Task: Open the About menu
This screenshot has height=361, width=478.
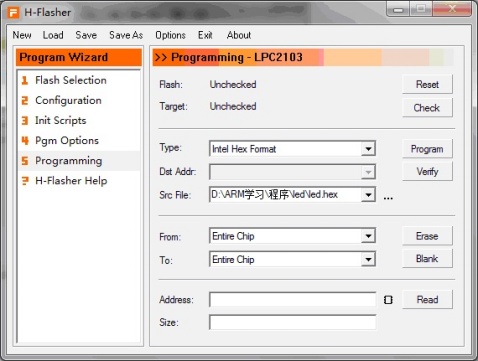Action: point(239,35)
